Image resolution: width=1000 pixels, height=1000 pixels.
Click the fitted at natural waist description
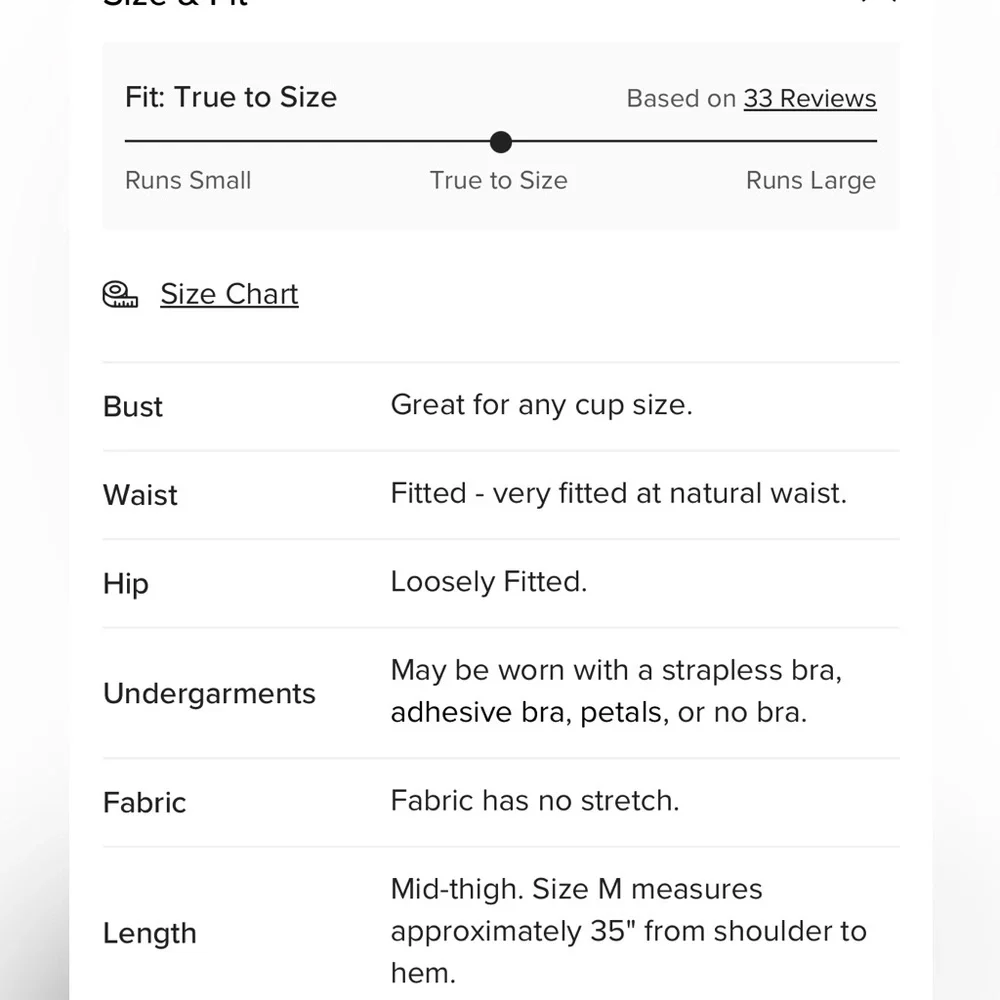tap(618, 494)
